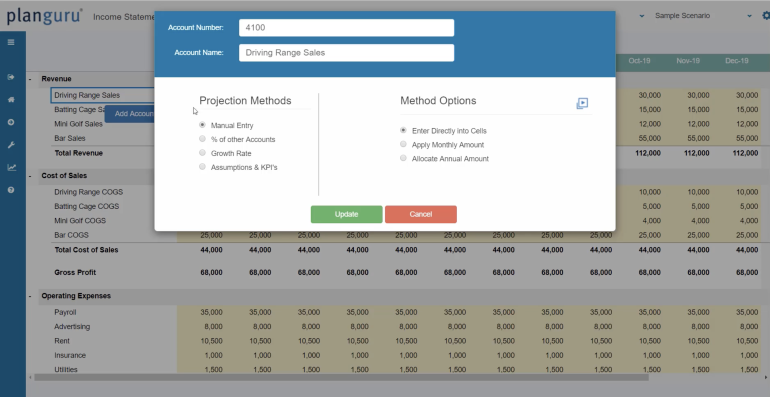The width and height of the screenshot is (770, 397).
Task: Go to the home icon in sidebar
Action: coord(11,100)
